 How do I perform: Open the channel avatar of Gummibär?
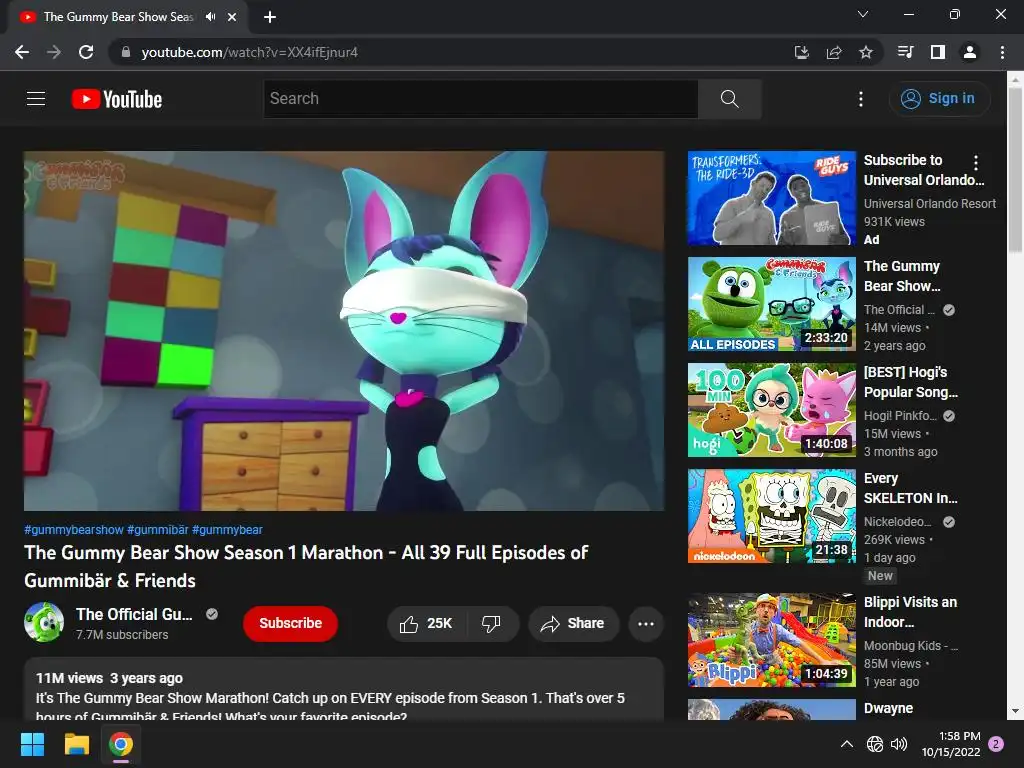click(44, 622)
